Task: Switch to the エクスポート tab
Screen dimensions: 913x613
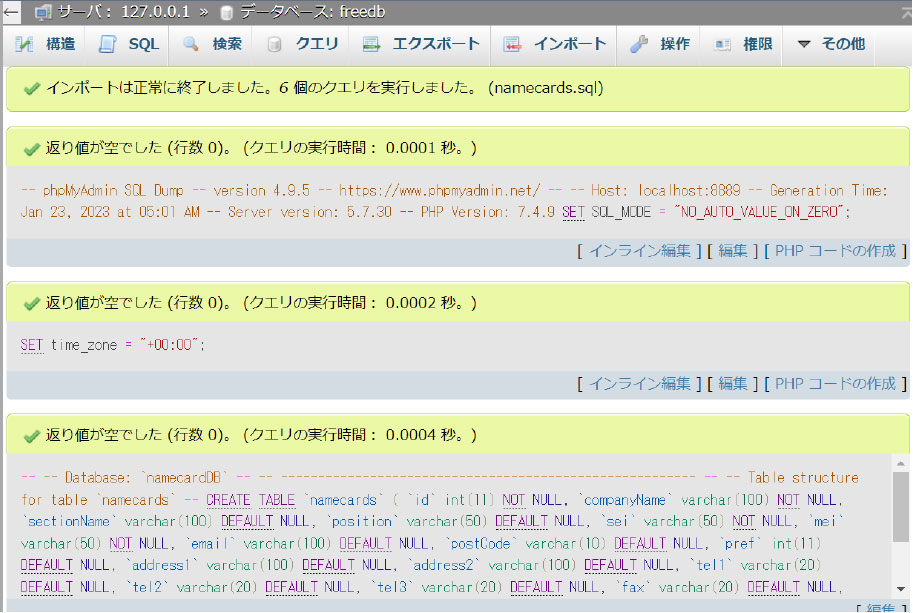Action: (435, 44)
